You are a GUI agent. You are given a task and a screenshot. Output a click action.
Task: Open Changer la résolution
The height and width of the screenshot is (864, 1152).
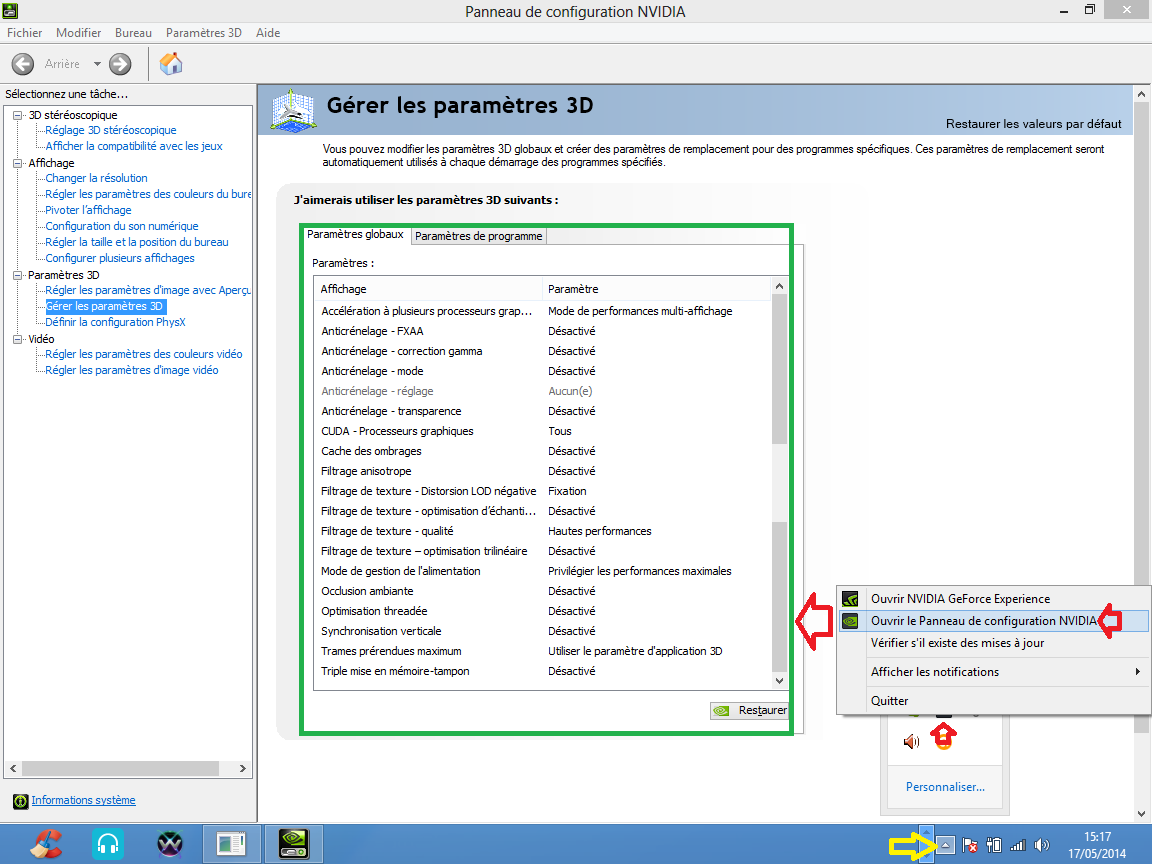[x=96, y=178]
